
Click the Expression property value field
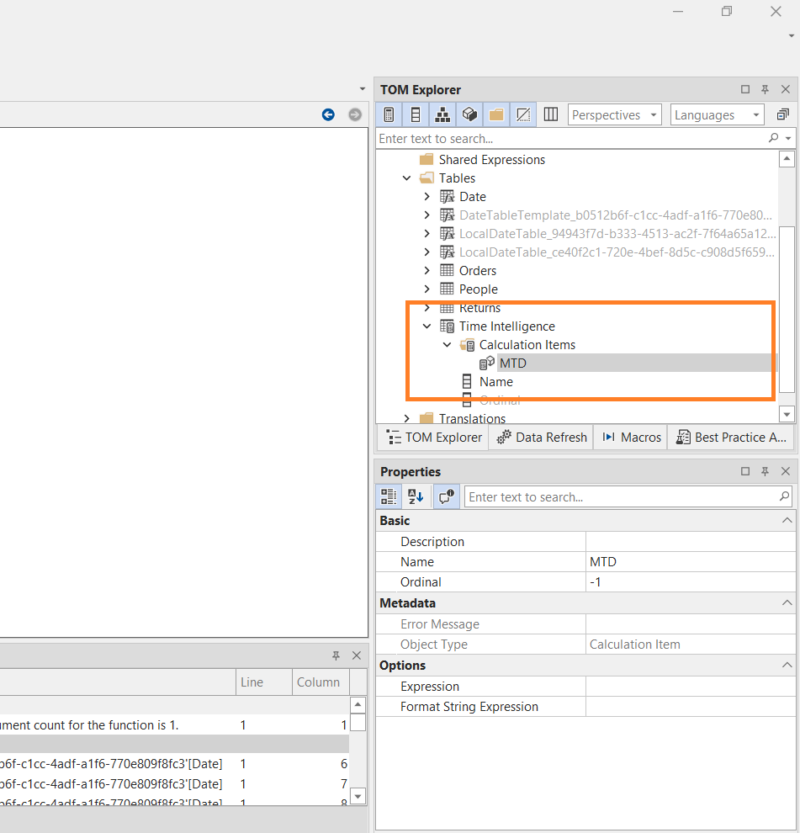coord(690,686)
